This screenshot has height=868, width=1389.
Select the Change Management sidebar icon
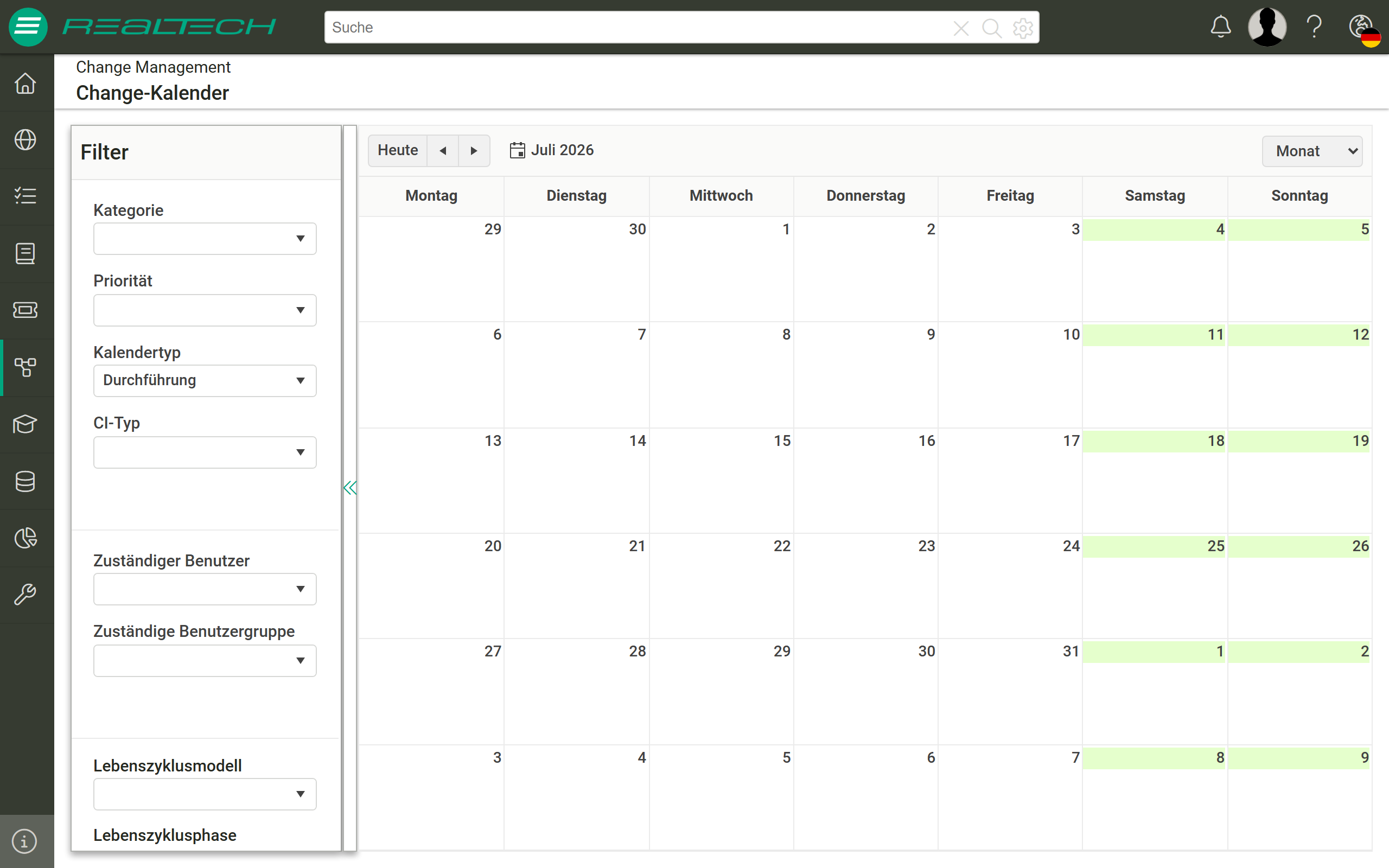point(26,367)
